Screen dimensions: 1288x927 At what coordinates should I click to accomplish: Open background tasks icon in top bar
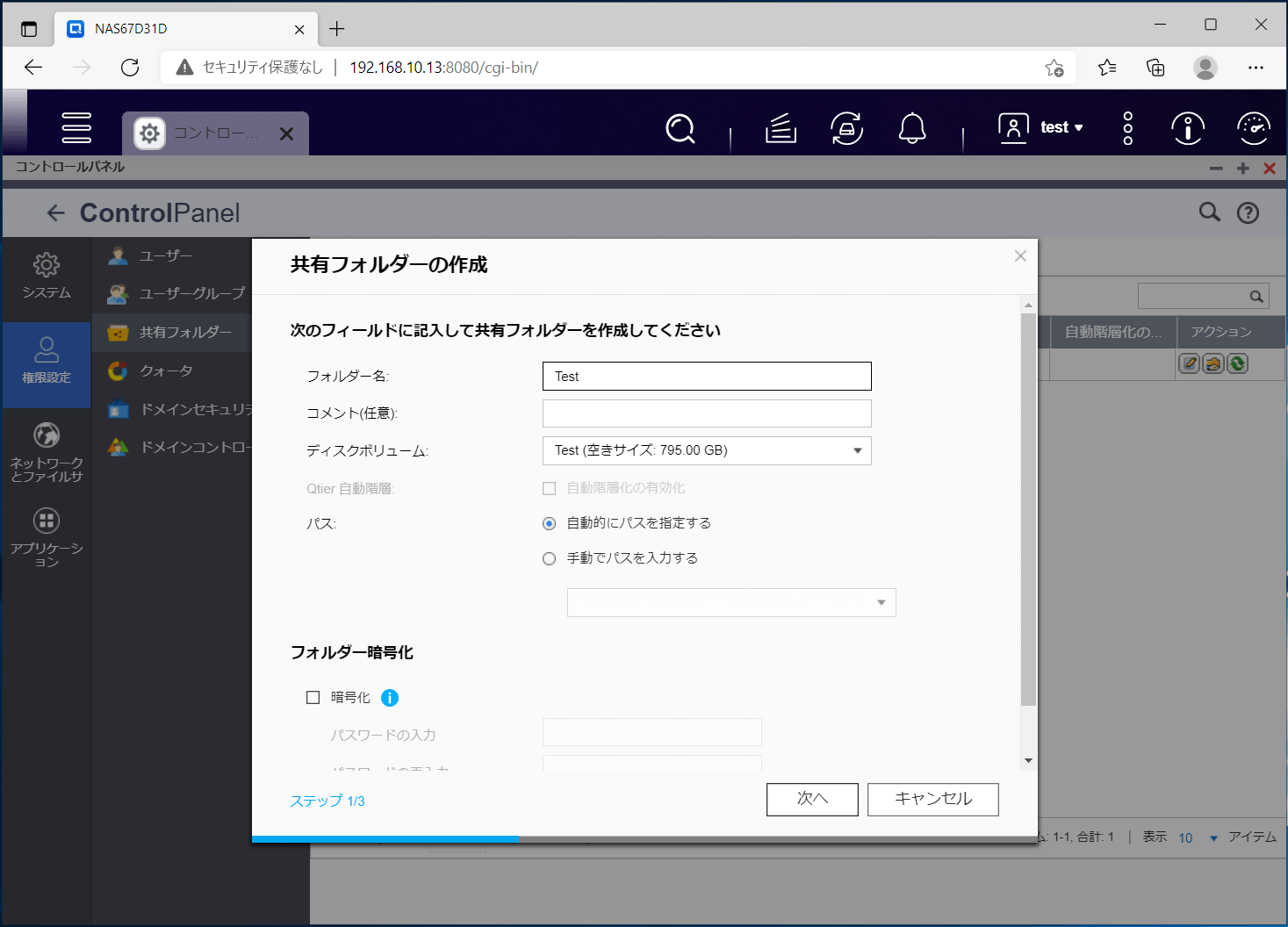(781, 128)
